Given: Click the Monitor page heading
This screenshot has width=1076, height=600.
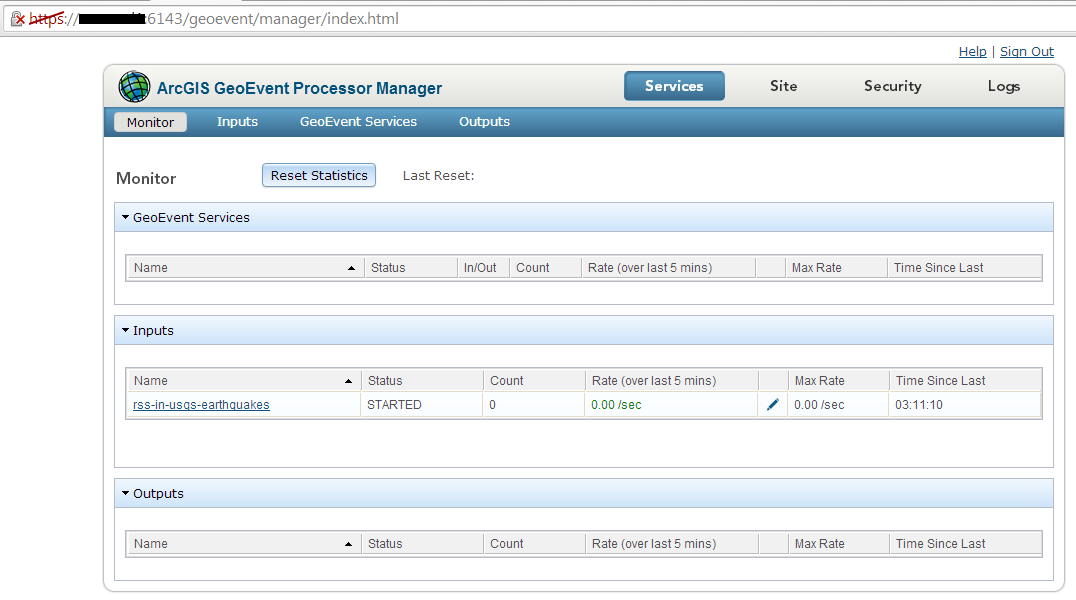Looking at the screenshot, I should click(x=146, y=178).
